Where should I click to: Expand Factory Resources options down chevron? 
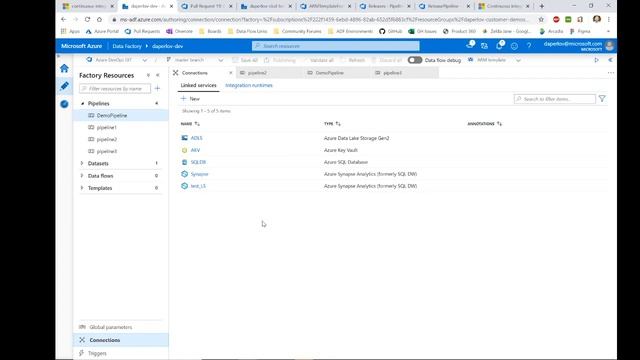click(x=148, y=75)
